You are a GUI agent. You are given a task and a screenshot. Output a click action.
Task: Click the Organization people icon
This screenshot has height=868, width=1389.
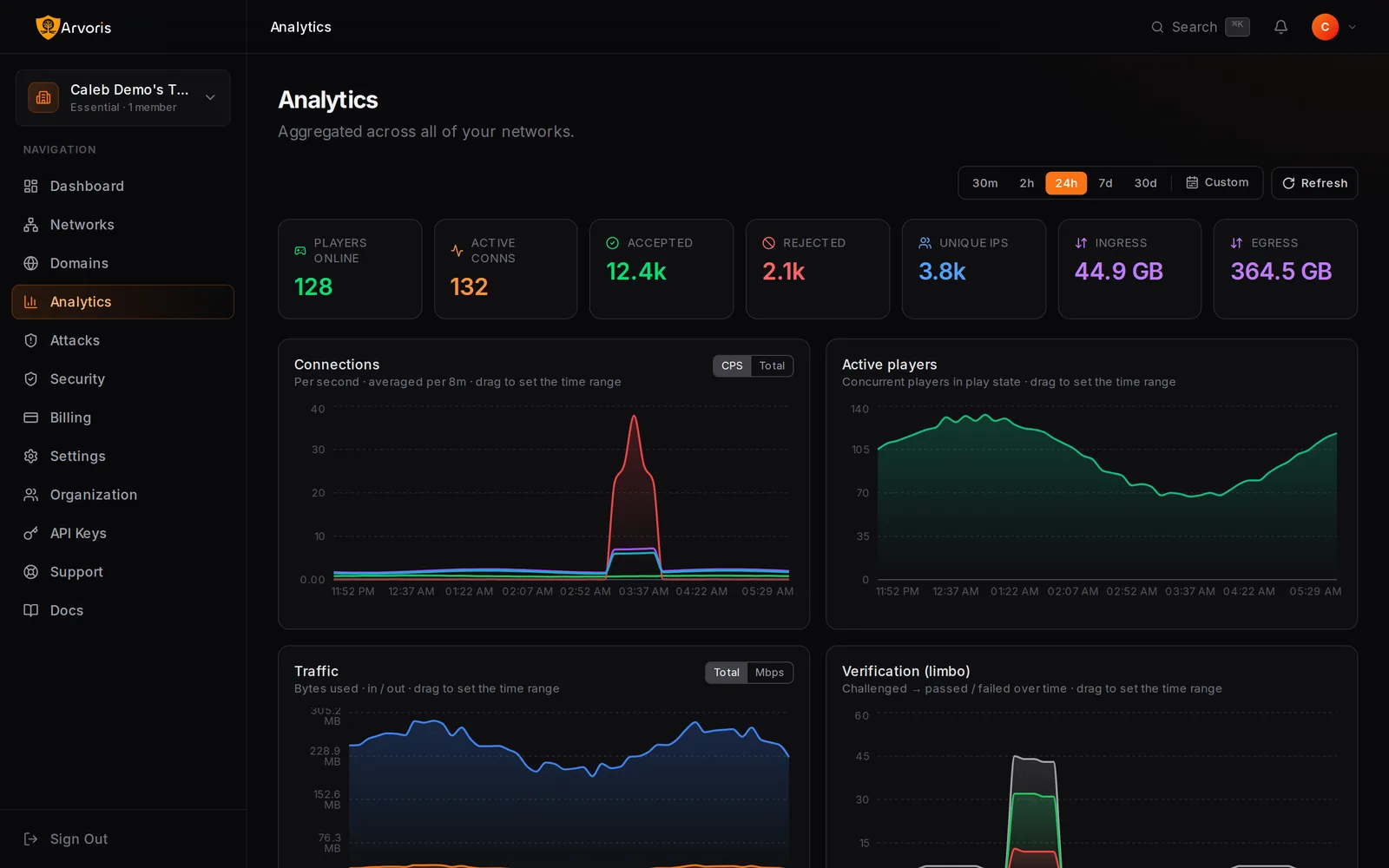(x=30, y=495)
